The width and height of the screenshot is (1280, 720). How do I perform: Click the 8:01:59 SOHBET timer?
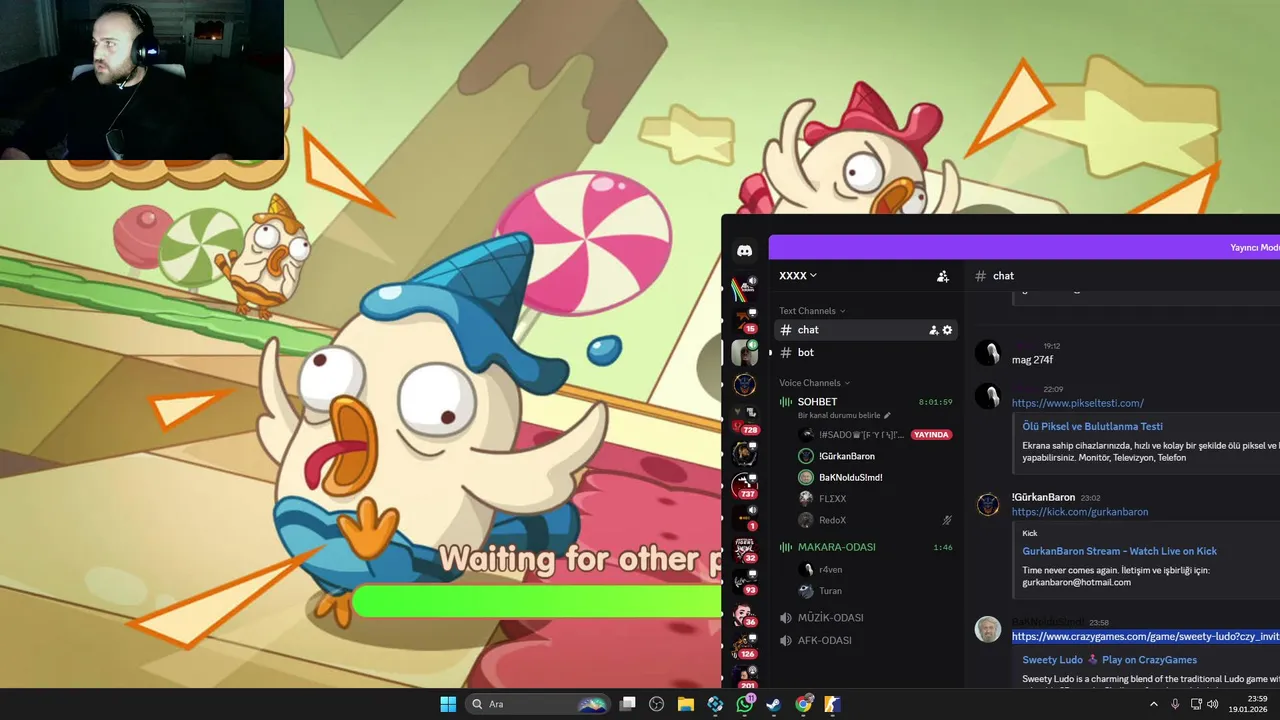935,402
